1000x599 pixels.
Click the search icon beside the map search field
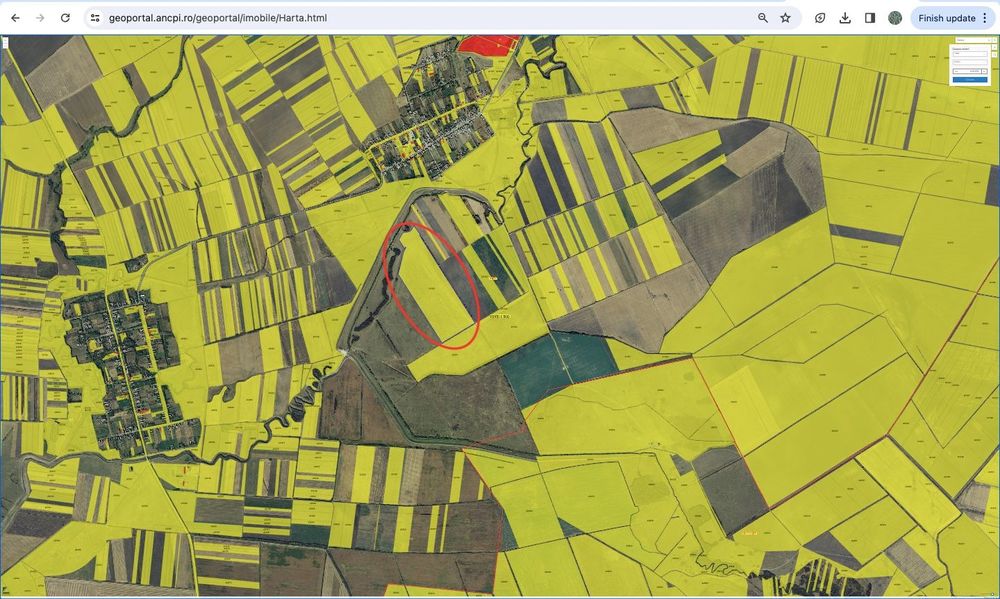coord(995,40)
